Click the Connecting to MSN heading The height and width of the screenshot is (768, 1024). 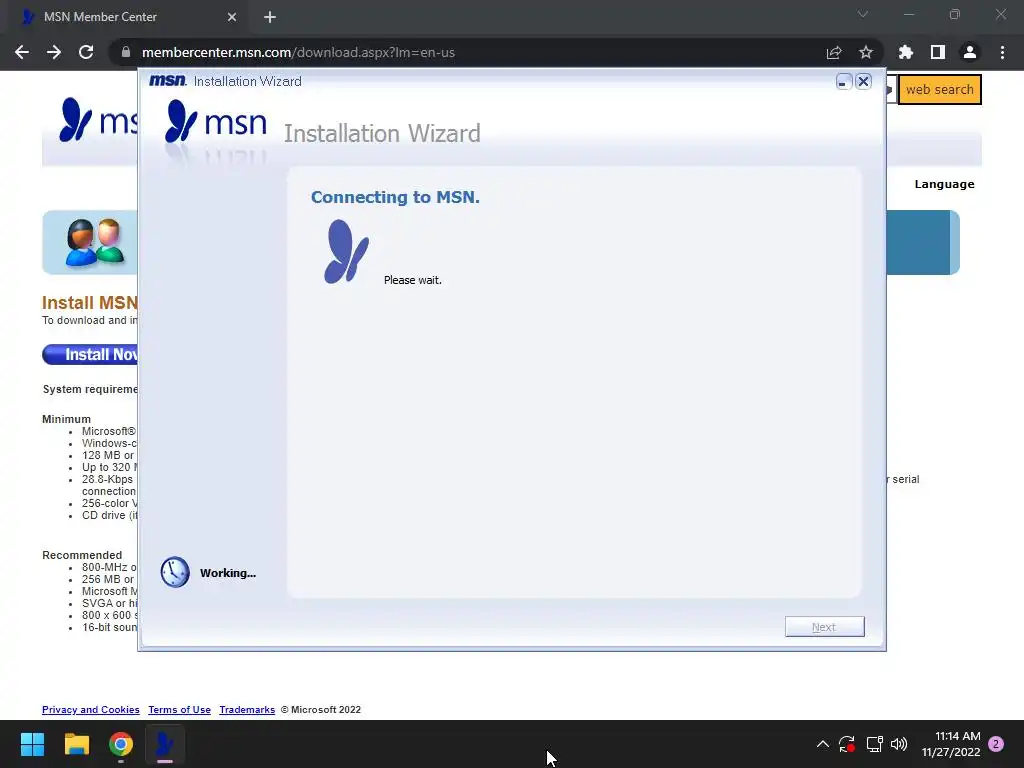click(395, 197)
